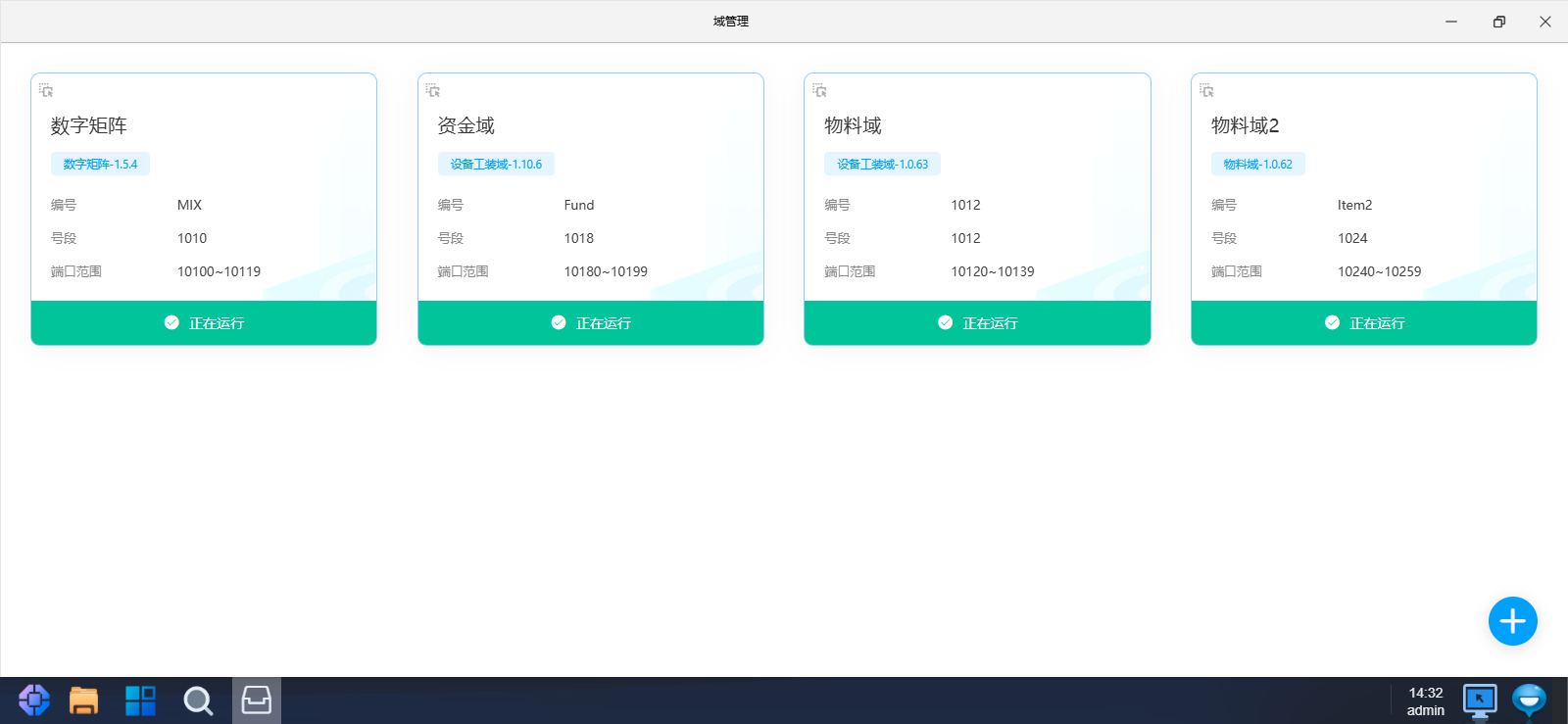1568x724 pixels.
Task: Open the file manager from the taskbar
Action: pos(84,700)
